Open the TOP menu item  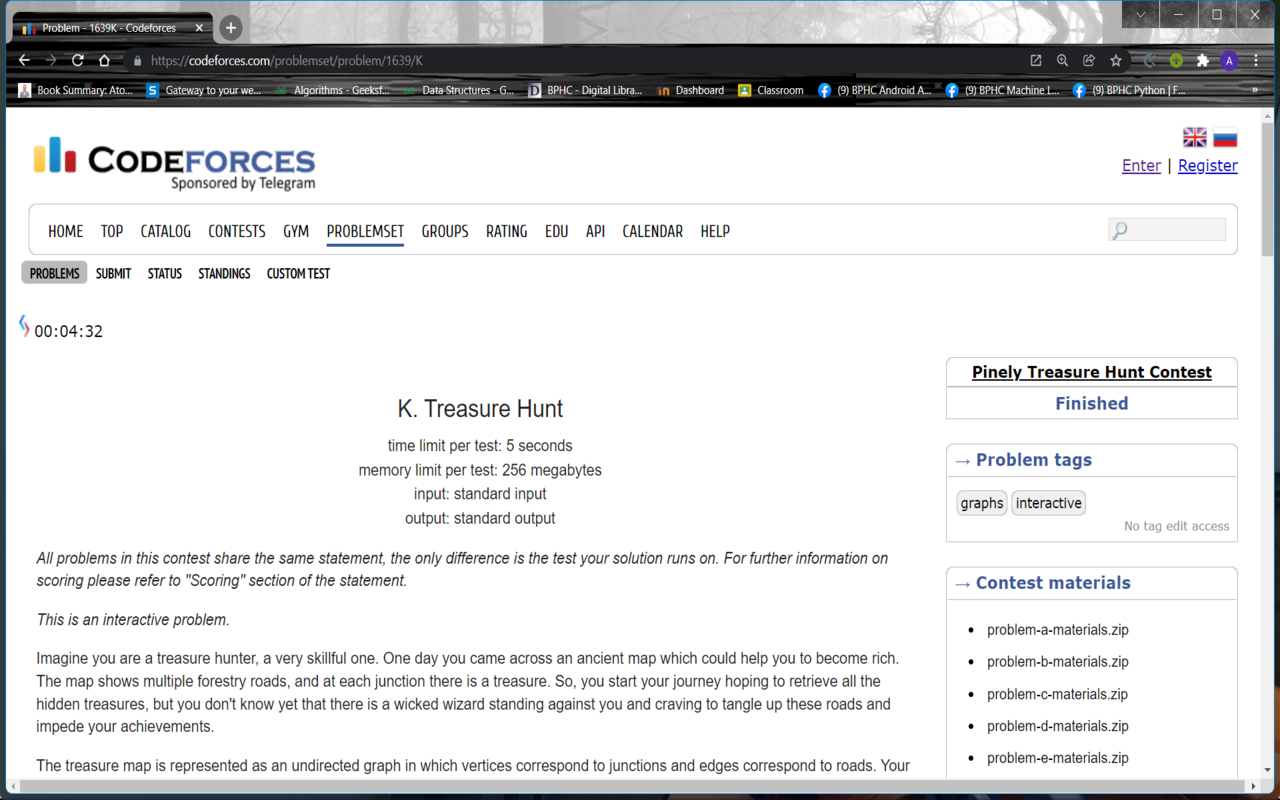[112, 231]
